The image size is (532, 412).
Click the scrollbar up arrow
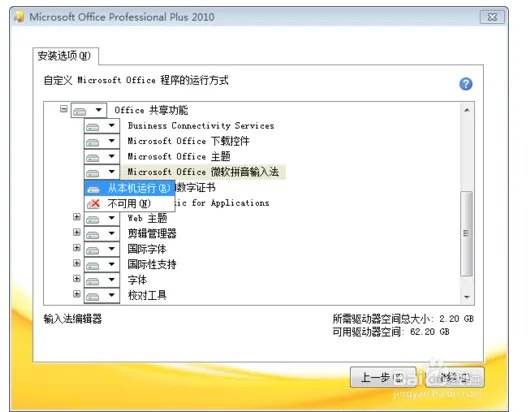coord(467,110)
